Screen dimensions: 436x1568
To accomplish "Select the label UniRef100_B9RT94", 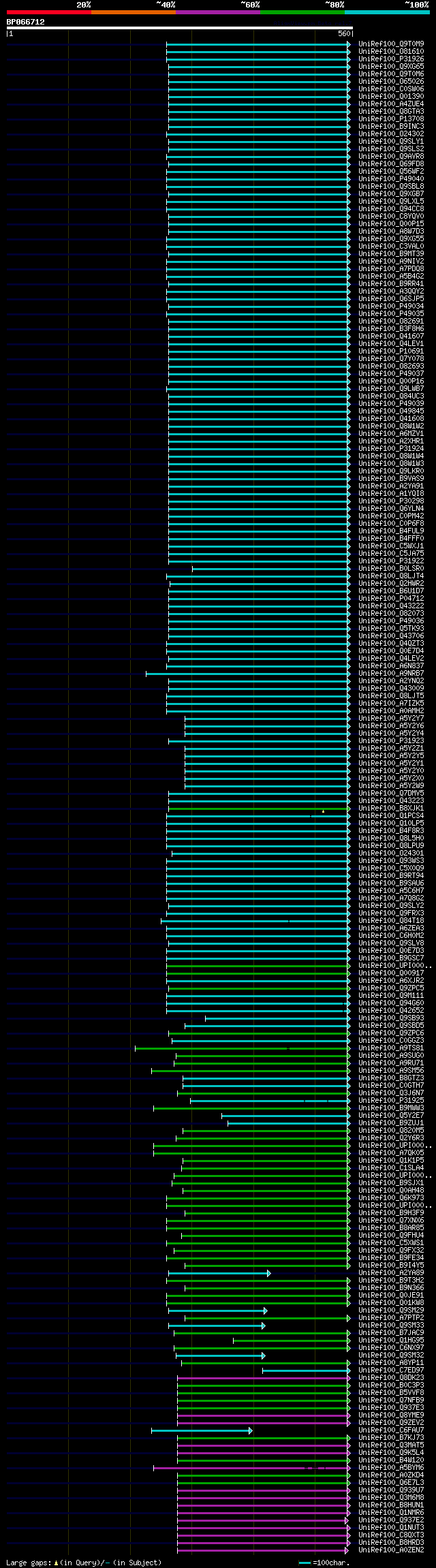I will coord(391,876).
